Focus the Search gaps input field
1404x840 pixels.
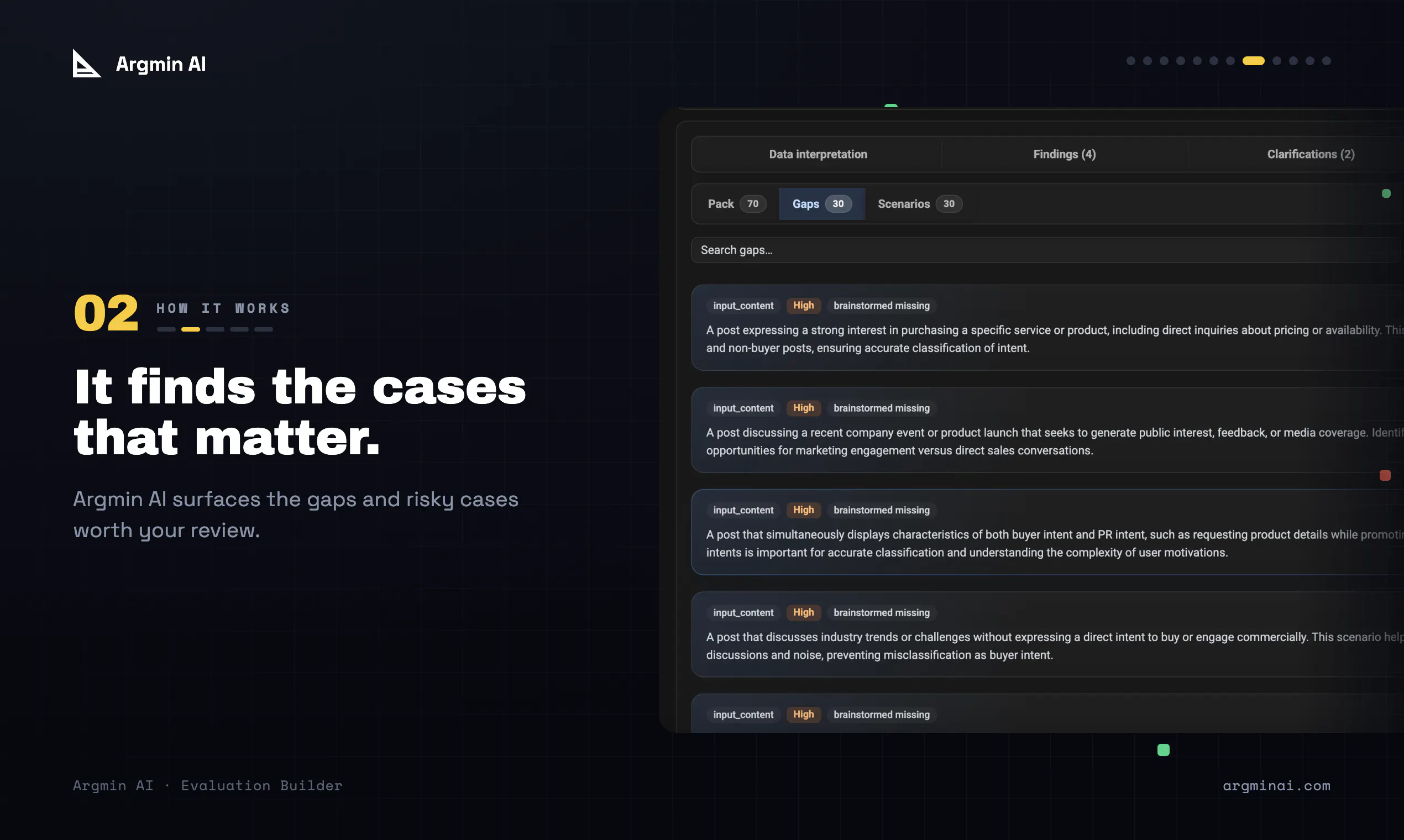pos(1046,250)
